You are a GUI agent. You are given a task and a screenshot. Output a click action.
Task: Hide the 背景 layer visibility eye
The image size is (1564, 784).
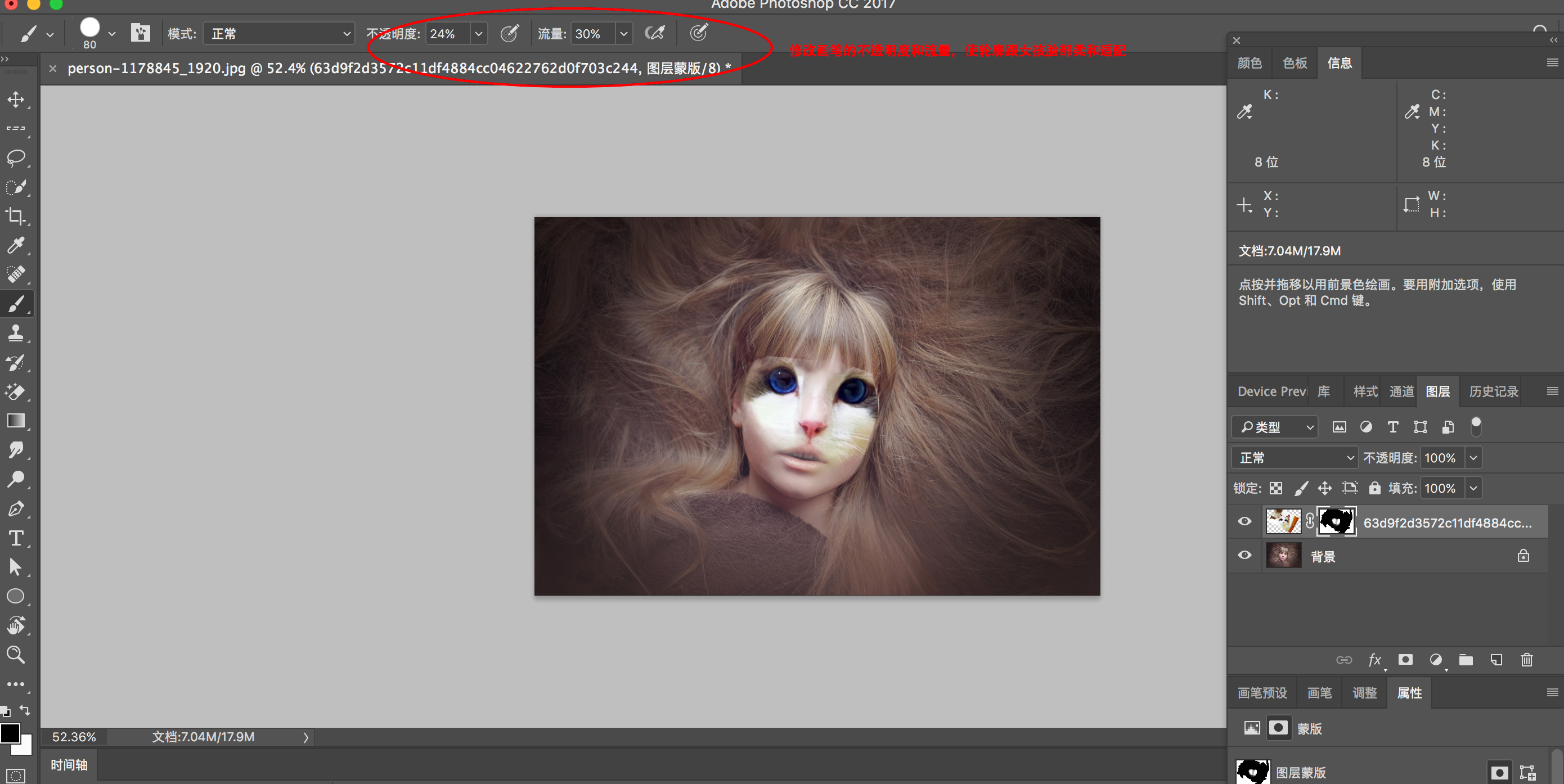tap(1244, 555)
